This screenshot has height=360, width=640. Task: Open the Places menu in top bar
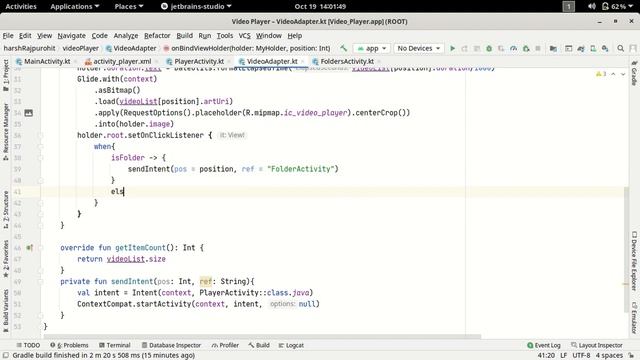(x=129, y=7)
